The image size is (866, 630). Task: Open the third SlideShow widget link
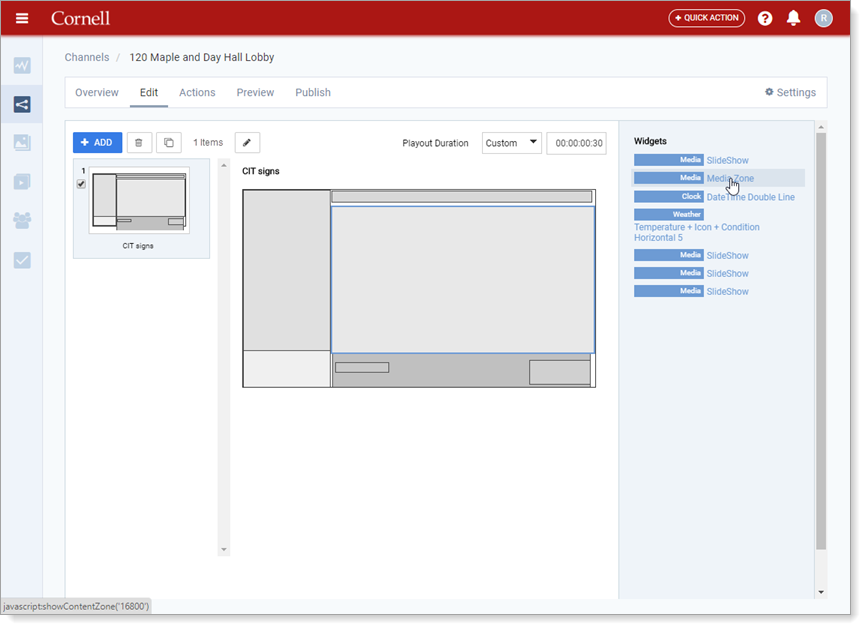click(727, 273)
